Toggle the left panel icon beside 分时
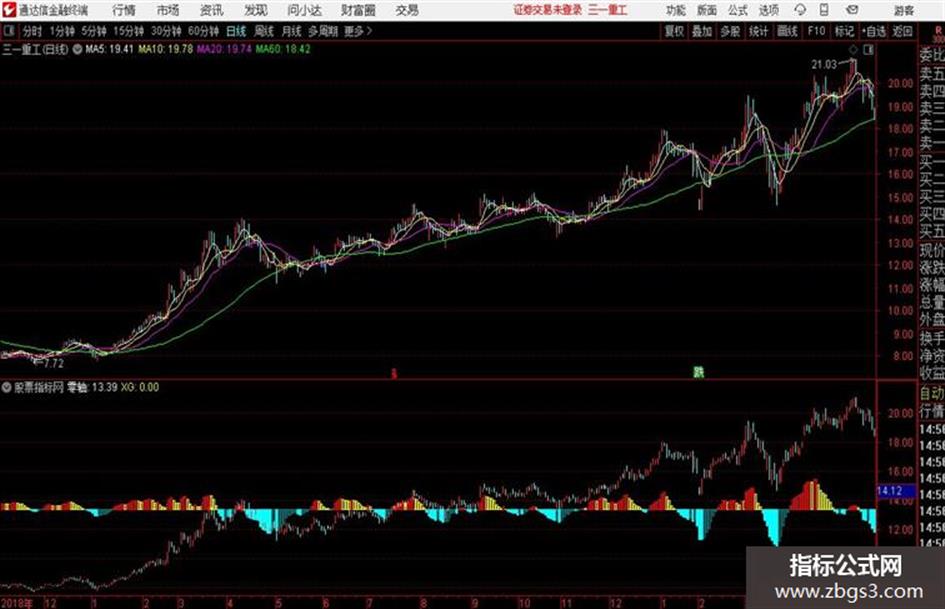The width and height of the screenshot is (945, 609). pos(8,31)
